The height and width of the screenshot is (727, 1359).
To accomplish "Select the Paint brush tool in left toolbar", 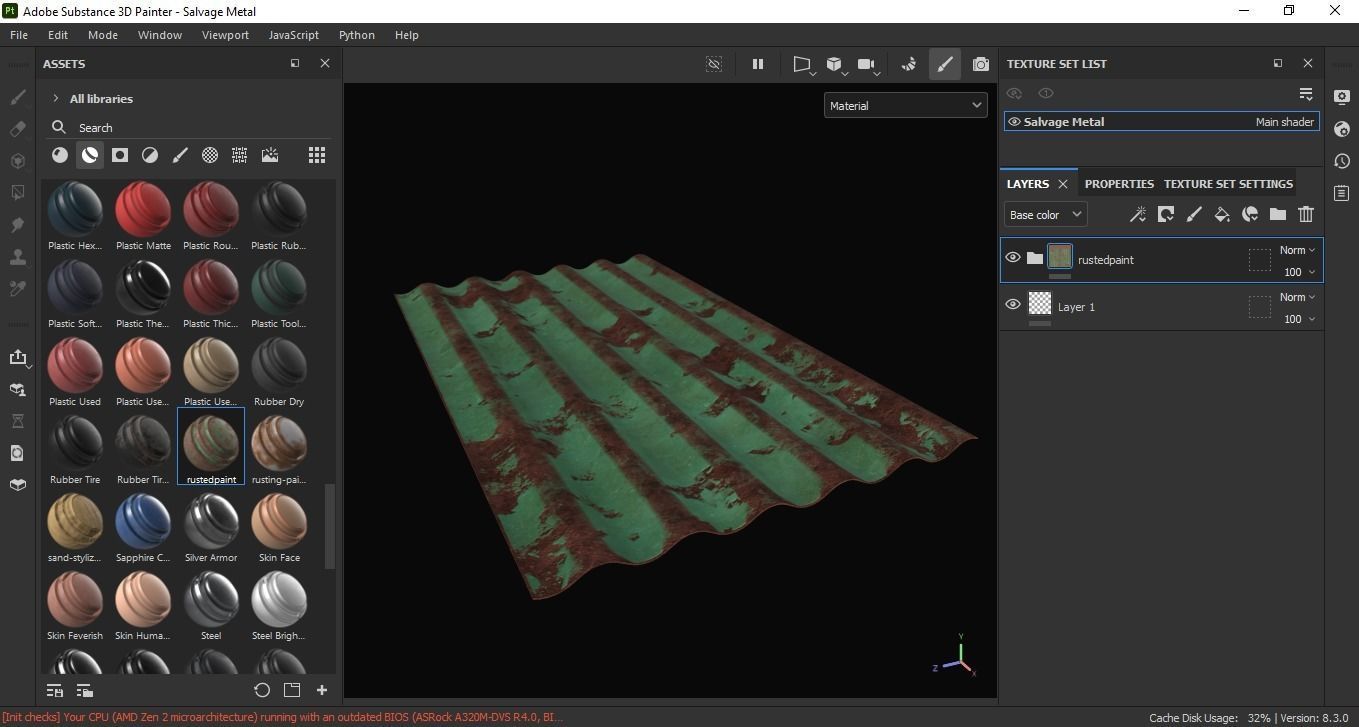I will click(17, 97).
